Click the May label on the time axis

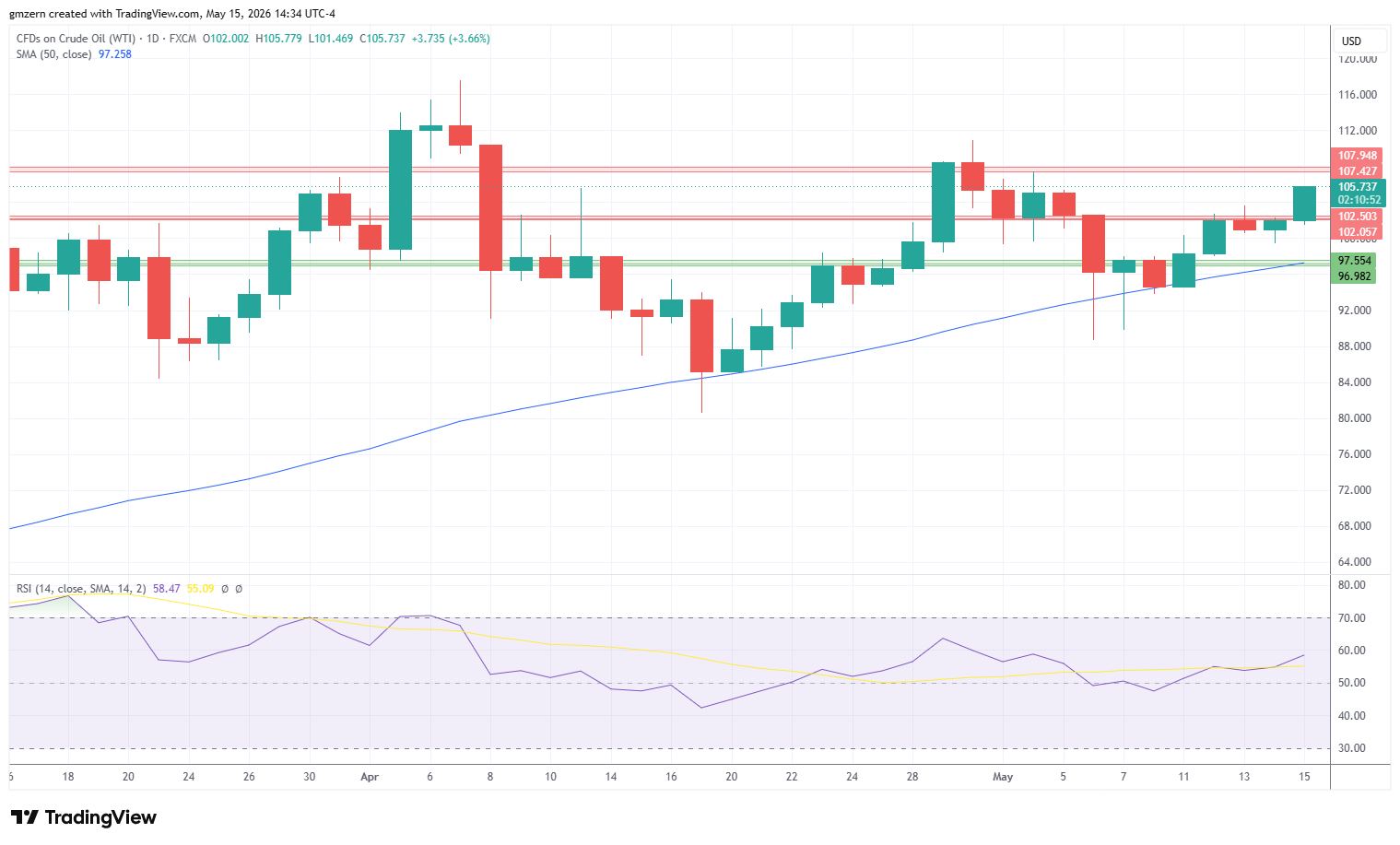(x=1003, y=777)
